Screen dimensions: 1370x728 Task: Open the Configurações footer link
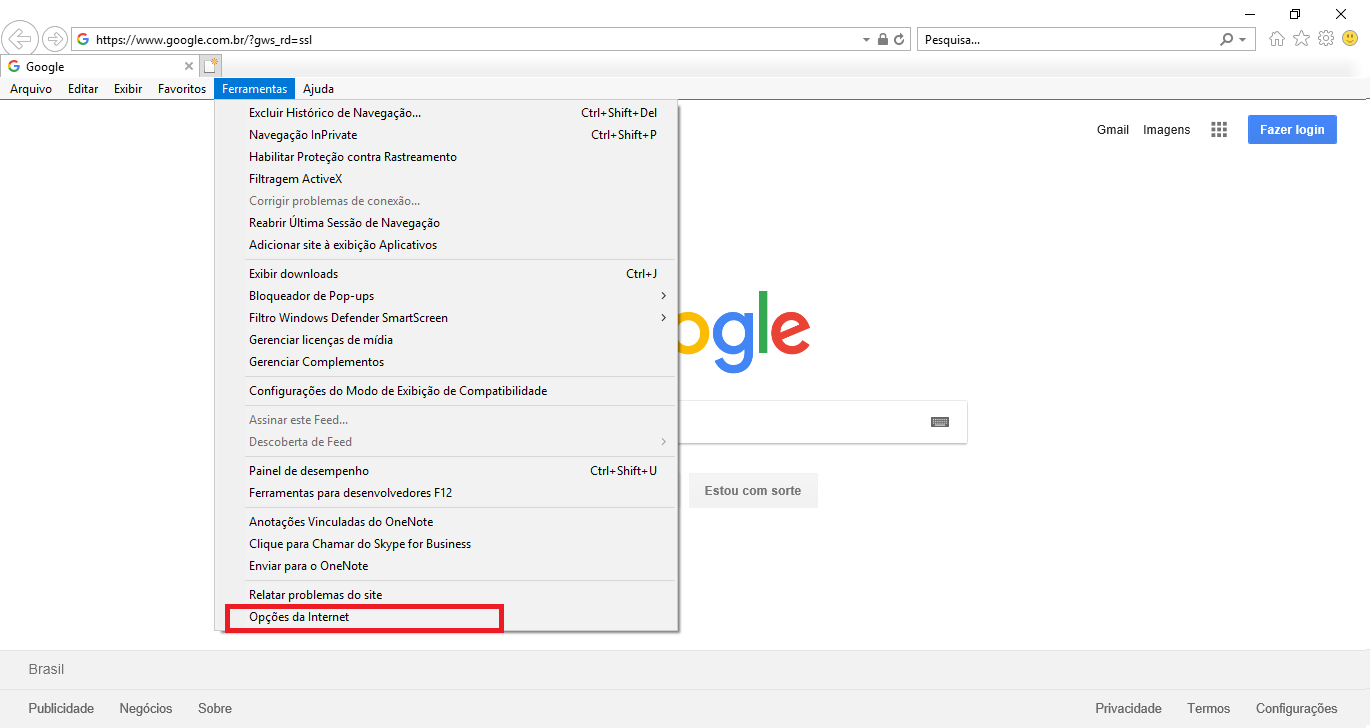coord(1296,708)
